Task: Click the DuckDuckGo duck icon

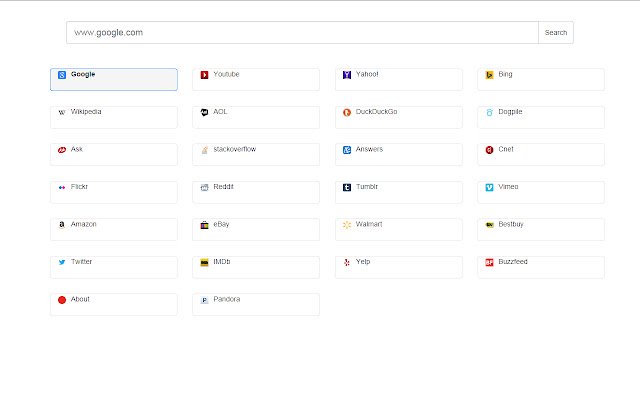Action: [347, 112]
